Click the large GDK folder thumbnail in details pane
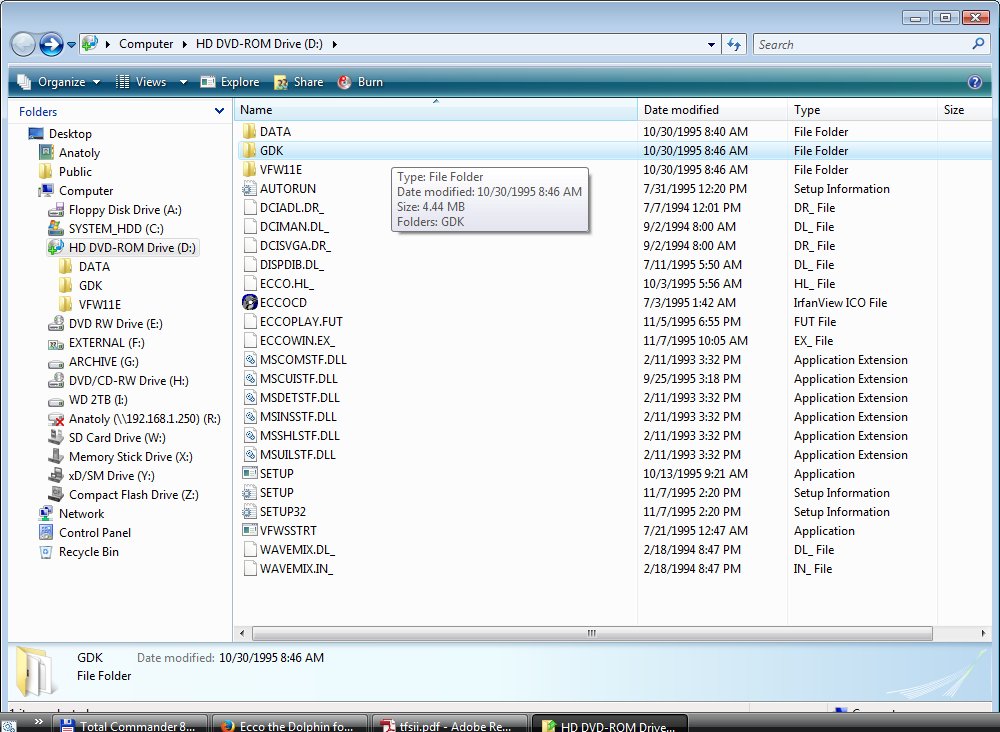Image resolution: width=1000 pixels, height=732 pixels. tap(36, 671)
